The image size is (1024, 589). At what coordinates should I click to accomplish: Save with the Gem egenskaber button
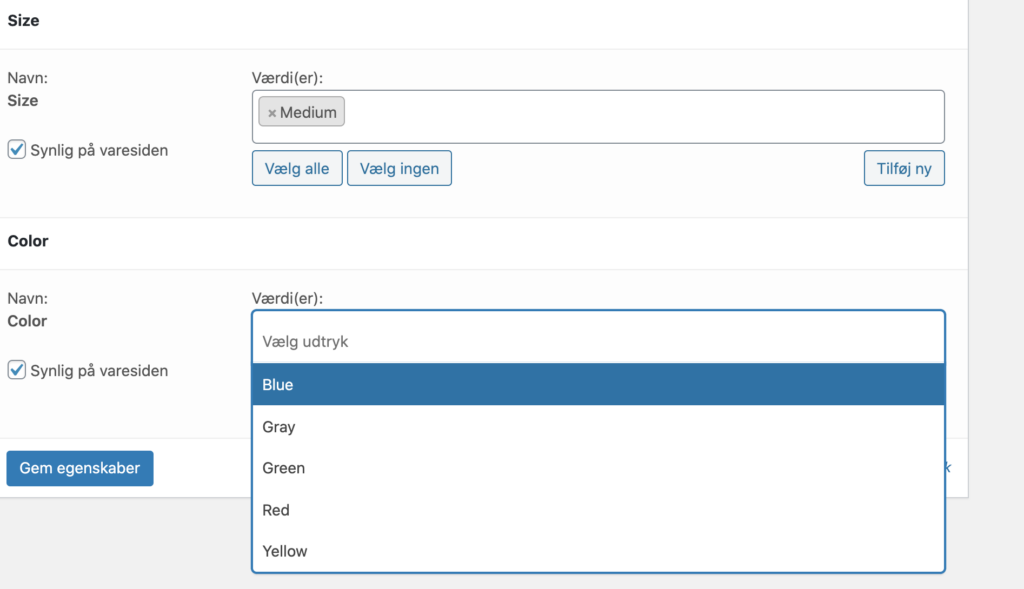click(80, 468)
